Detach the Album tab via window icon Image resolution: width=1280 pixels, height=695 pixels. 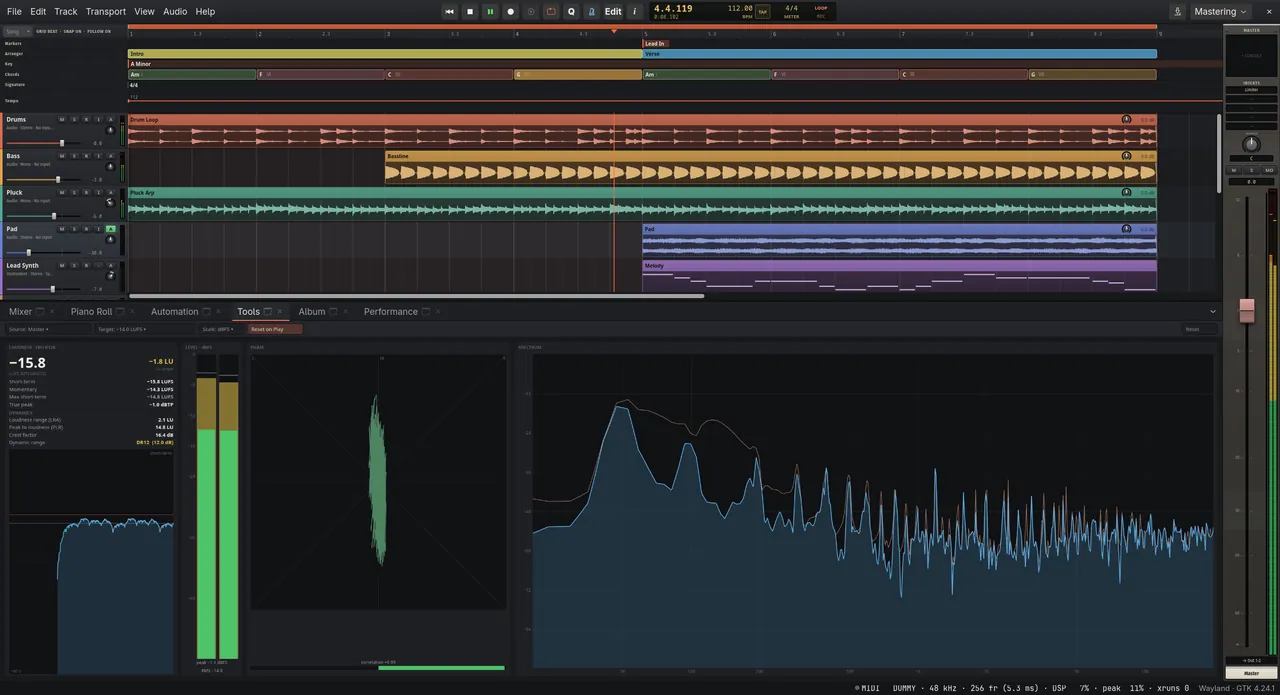[x=333, y=312]
